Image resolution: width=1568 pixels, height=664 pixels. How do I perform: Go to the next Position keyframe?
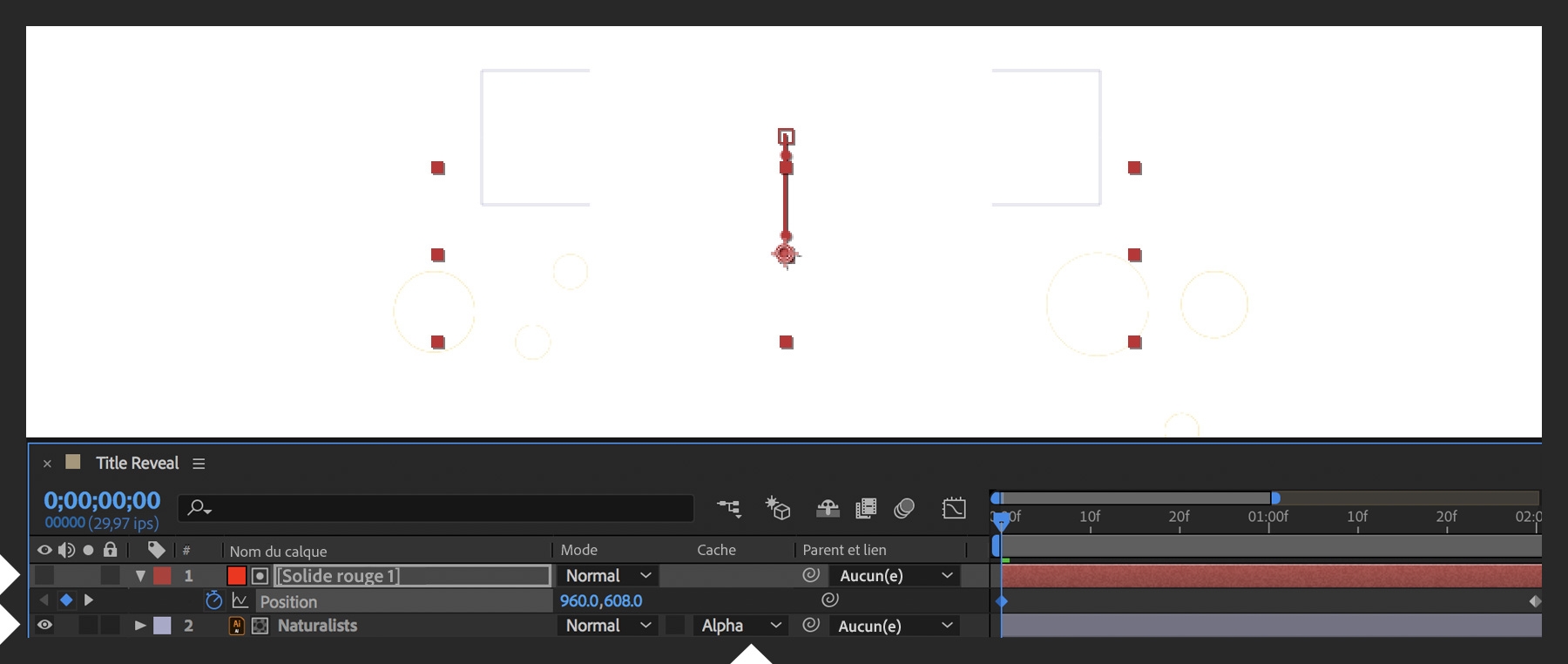pyautogui.click(x=88, y=600)
